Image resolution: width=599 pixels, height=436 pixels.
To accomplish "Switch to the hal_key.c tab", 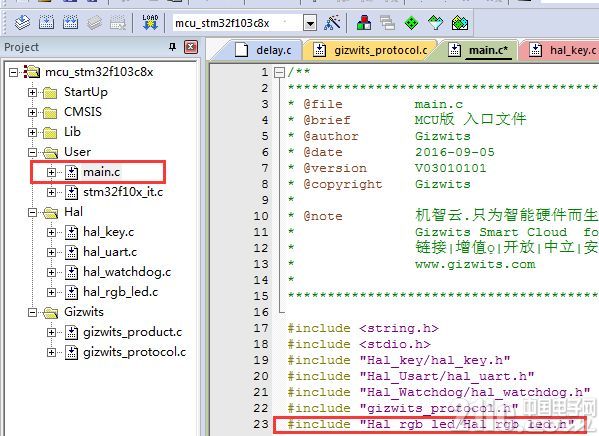I will click(x=562, y=50).
